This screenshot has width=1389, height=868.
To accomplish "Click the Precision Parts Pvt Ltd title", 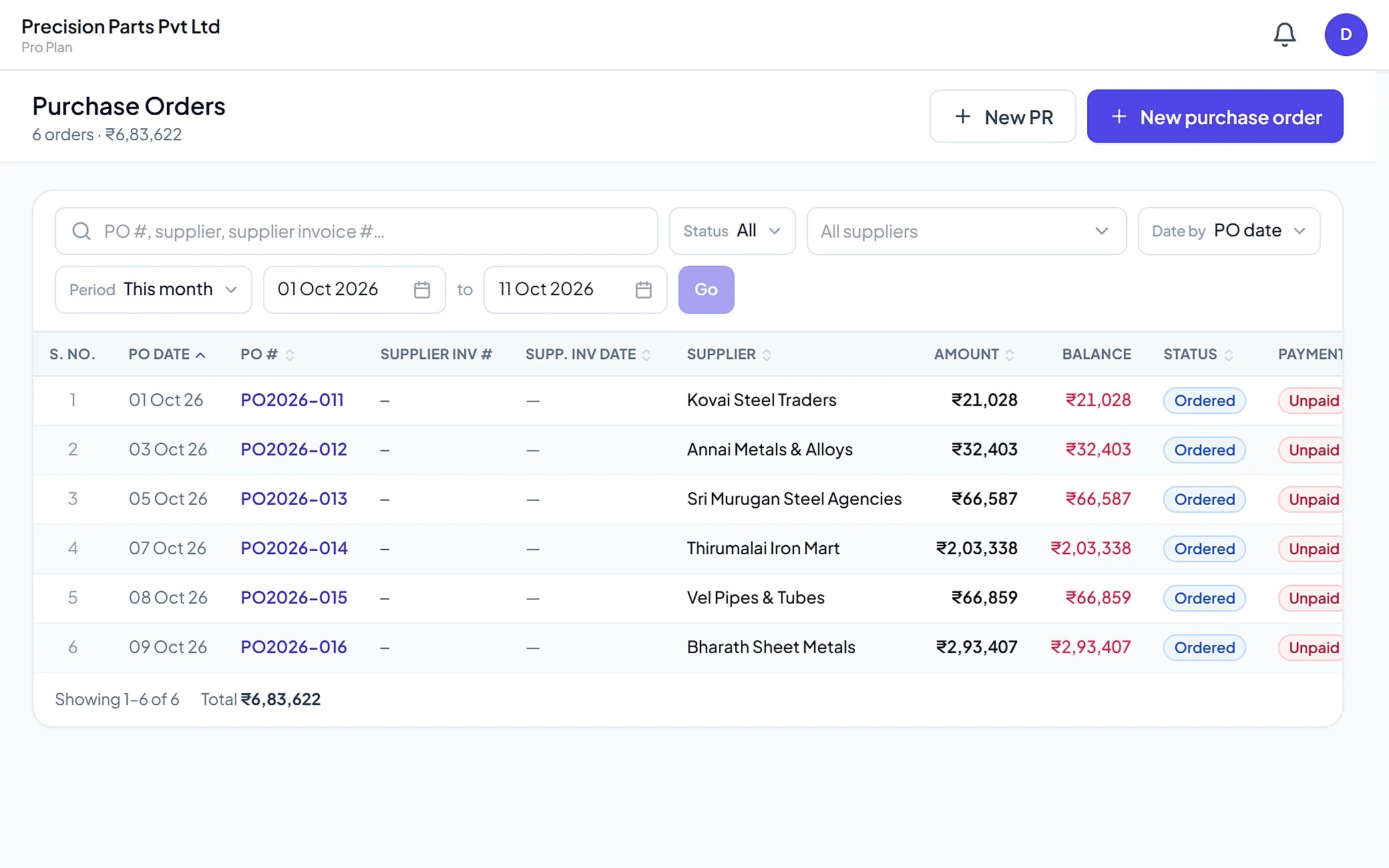I will click(x=120, y=27).
